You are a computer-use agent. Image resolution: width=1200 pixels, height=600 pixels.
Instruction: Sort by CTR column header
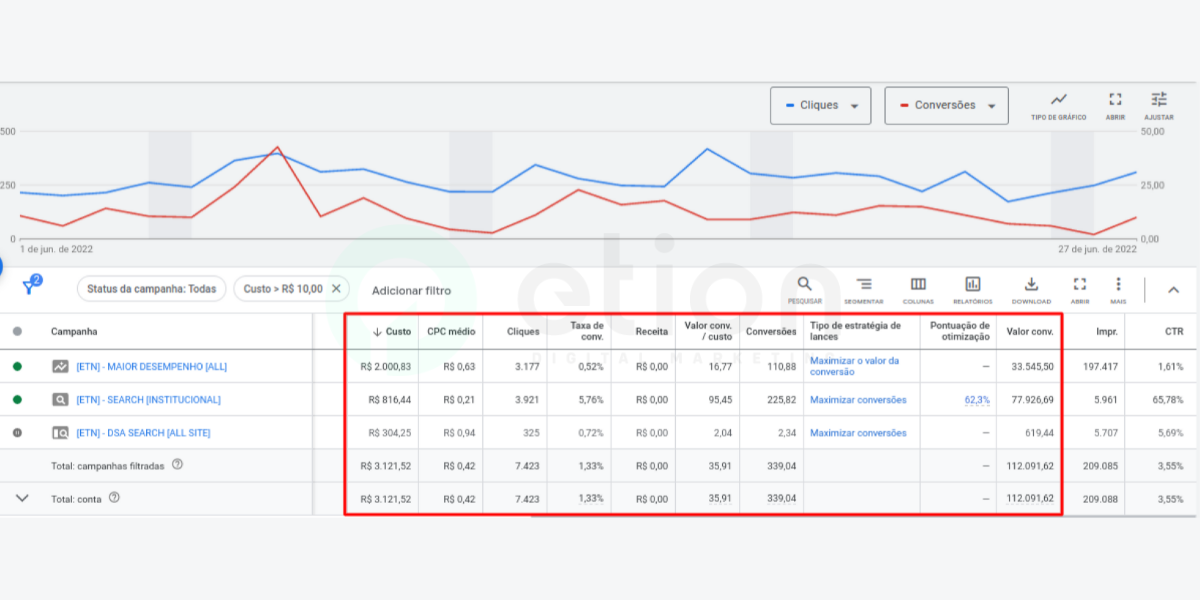click(x=1174, y=331)
